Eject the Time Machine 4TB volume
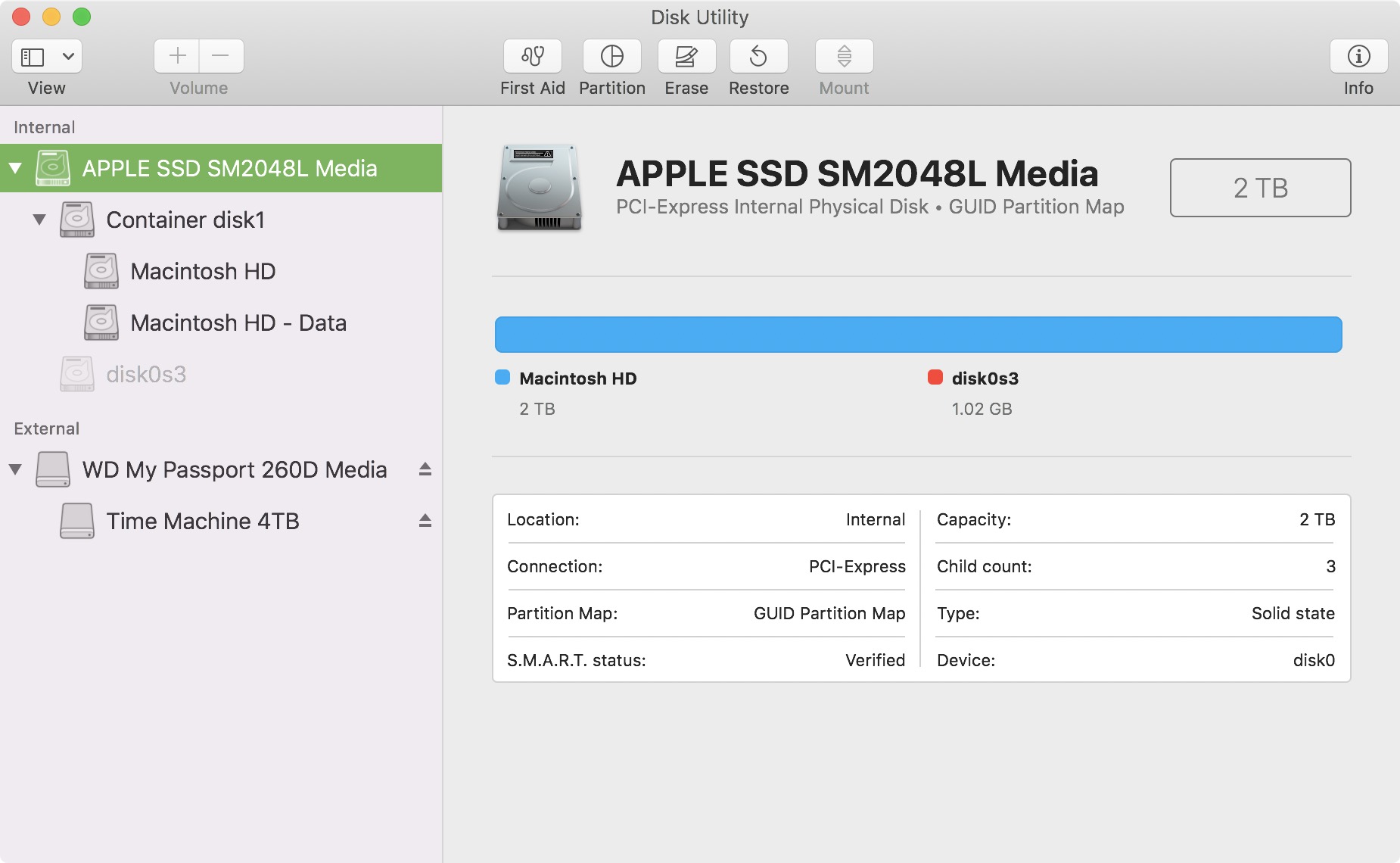 [425, 521]
